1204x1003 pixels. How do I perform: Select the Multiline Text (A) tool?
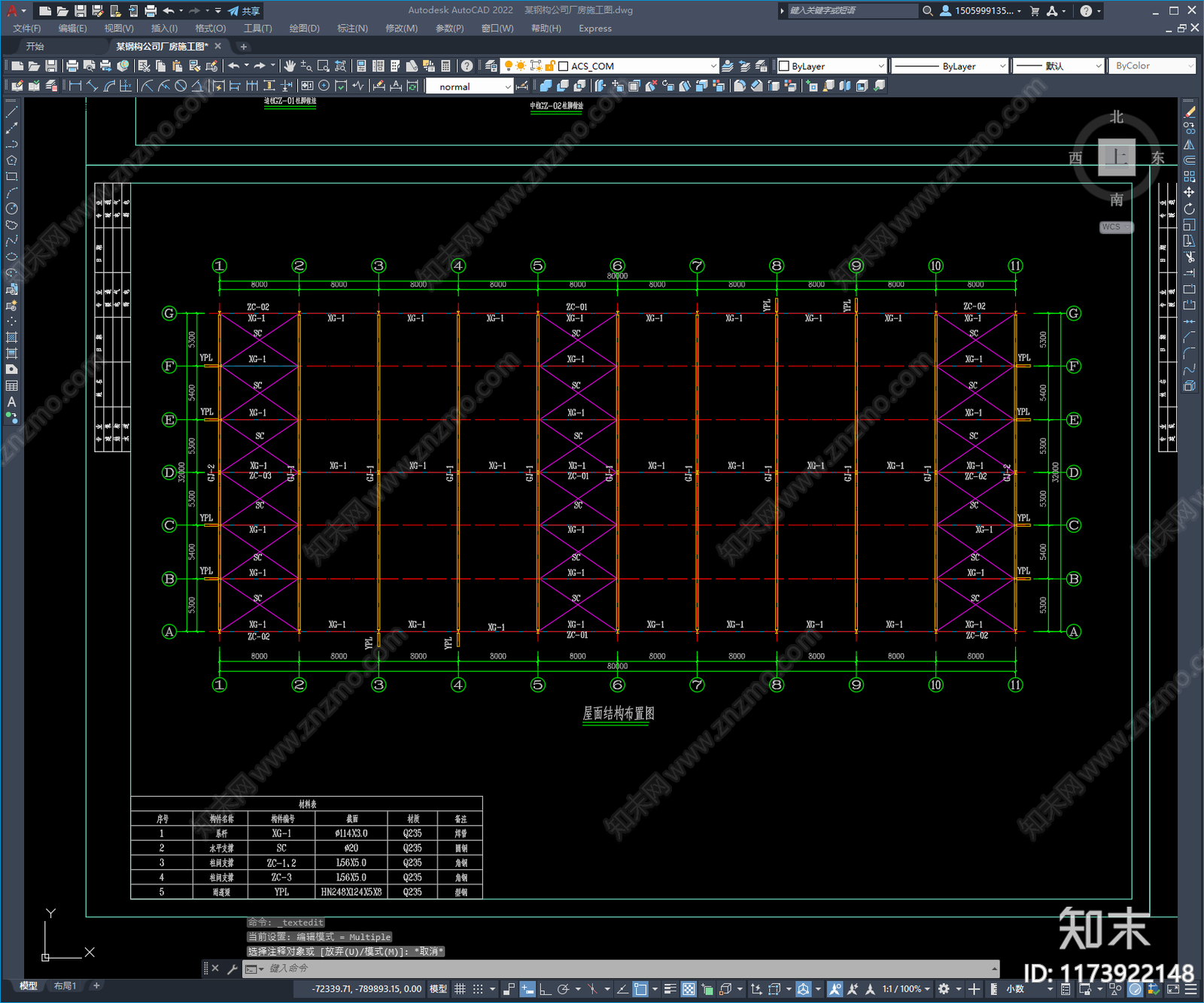click(x=11, y=402)
